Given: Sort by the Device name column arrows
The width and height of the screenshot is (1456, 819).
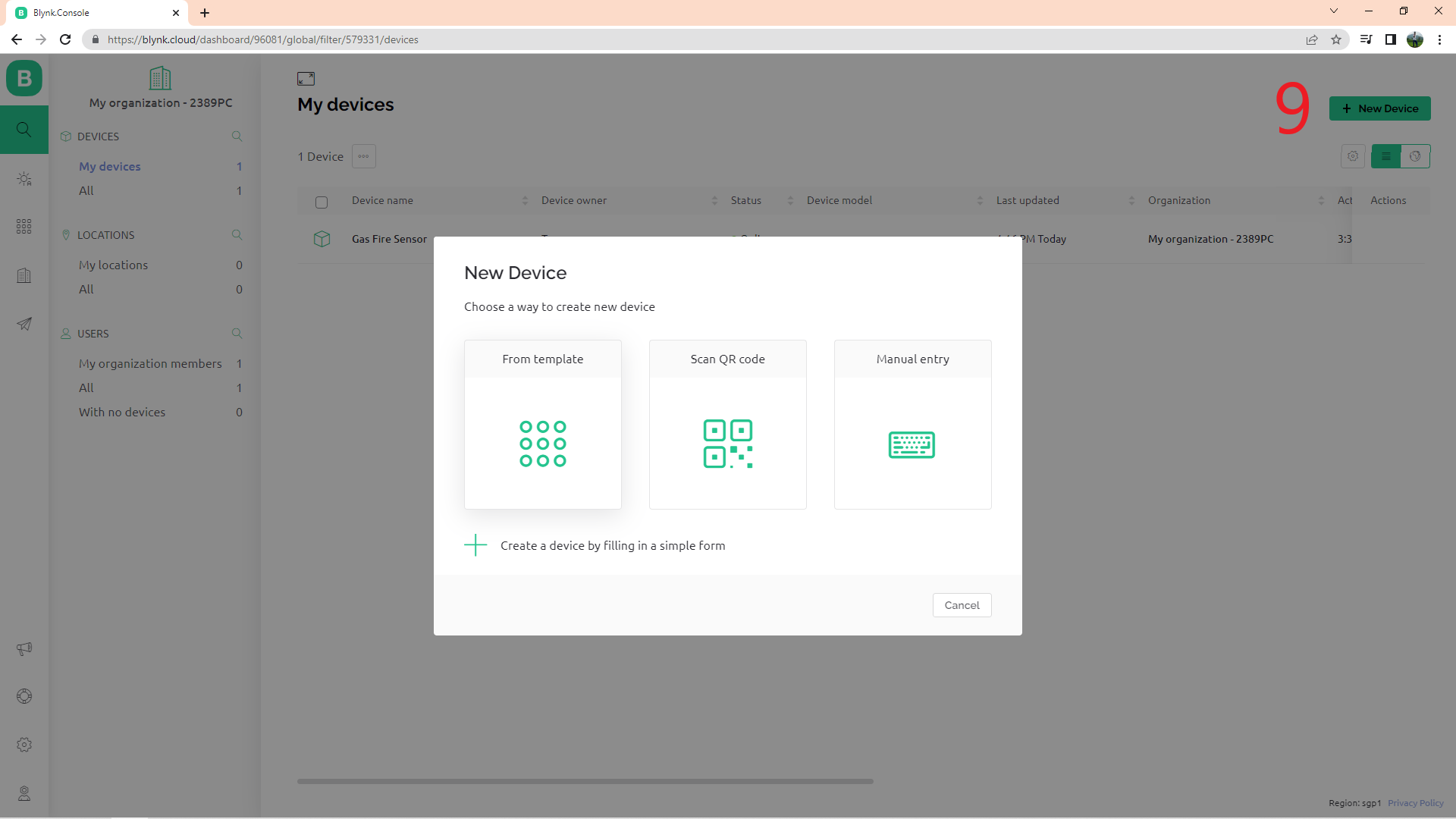Looking at the screenshot, I should click(x=525, y=201).
